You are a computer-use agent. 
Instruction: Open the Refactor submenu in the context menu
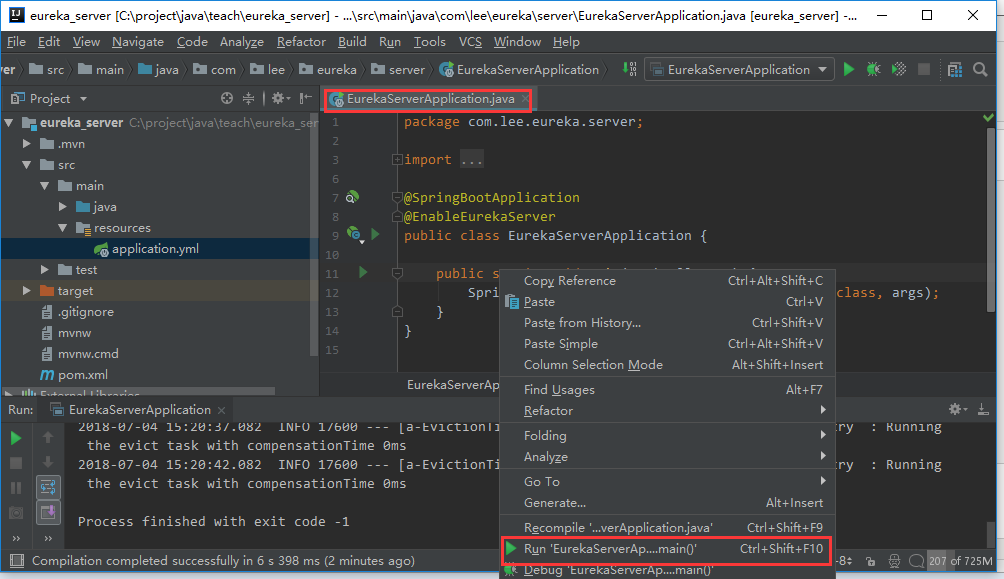[x=667, y=411]
